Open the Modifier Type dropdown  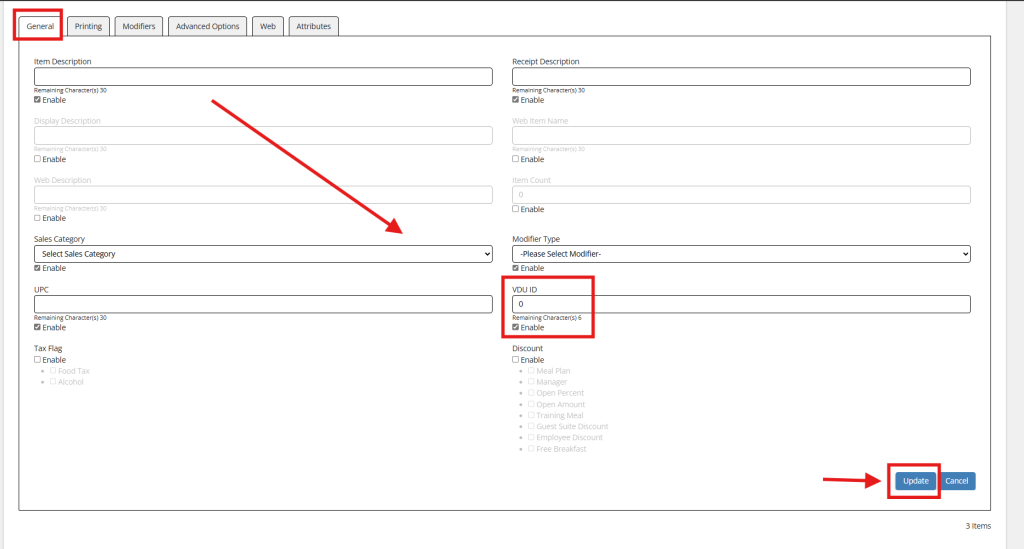click(x=741, y=254)
